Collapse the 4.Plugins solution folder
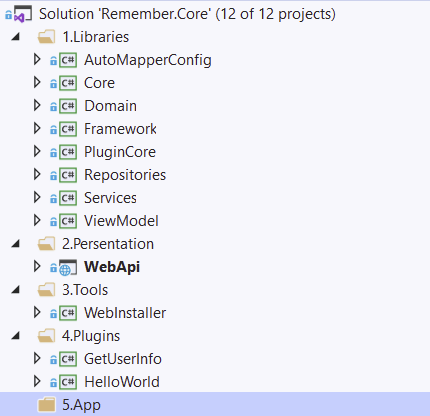 pos(16,336)
